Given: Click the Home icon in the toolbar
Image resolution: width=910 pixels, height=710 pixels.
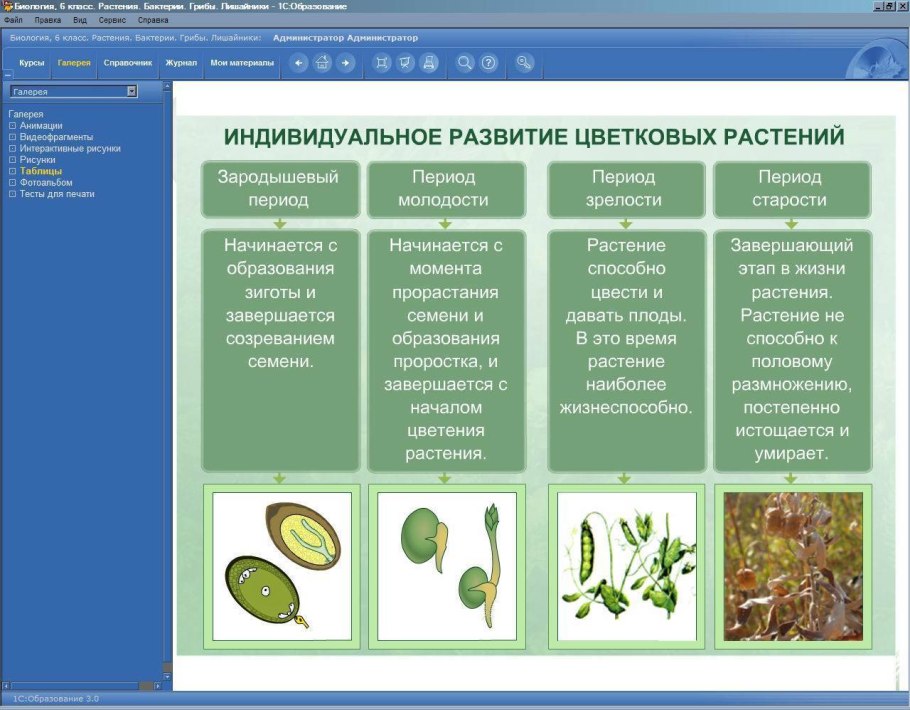Looking at the screenshot, I should [x=321, y=63].
